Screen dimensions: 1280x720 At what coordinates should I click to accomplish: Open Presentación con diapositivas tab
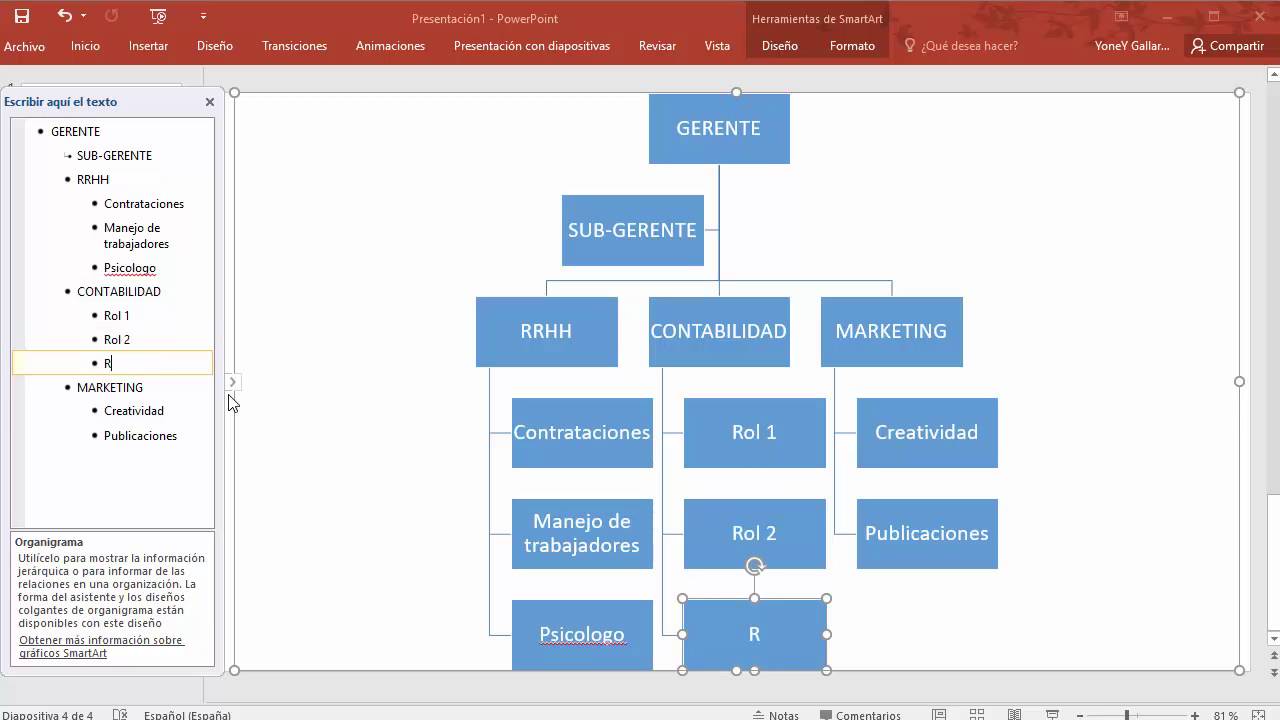pos(532,46)
